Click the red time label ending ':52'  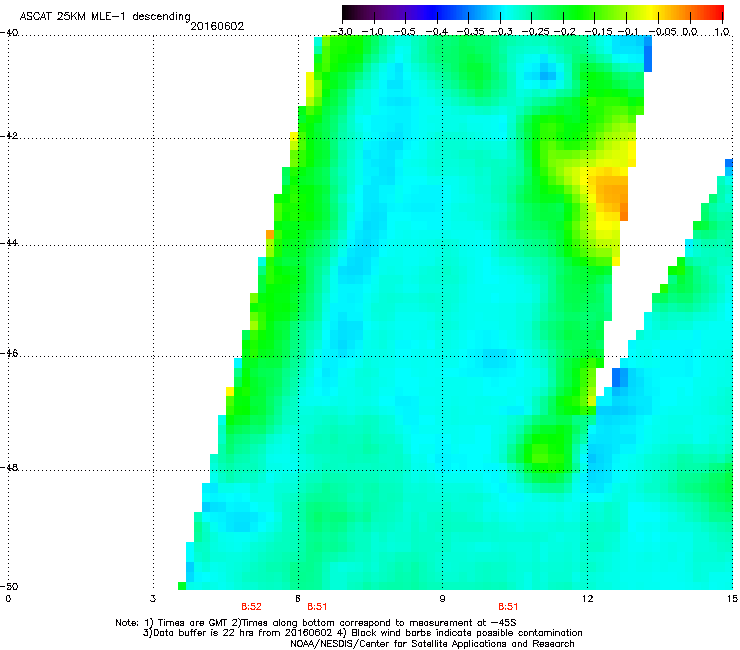(x=251, y=607)
